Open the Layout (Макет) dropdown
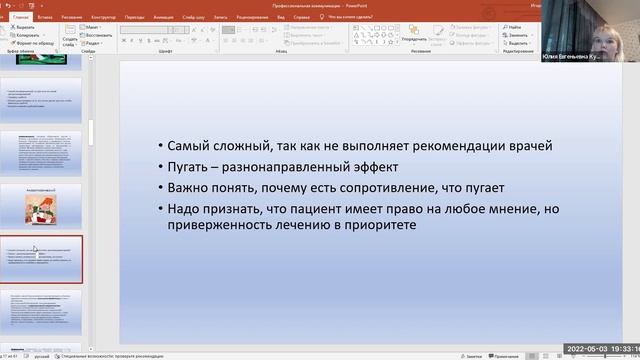Viewport: 640px width, 360px height. [x=91, y=27]
